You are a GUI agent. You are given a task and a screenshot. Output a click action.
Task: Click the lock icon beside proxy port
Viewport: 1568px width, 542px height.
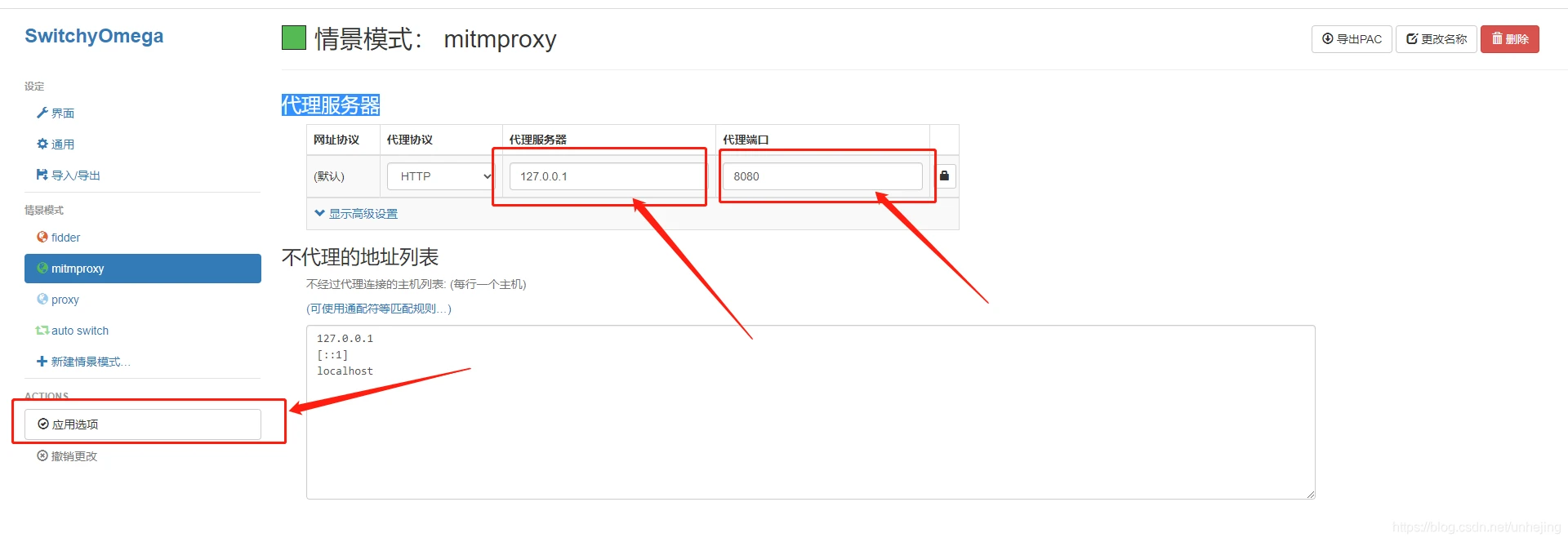[x=944, y=175]
